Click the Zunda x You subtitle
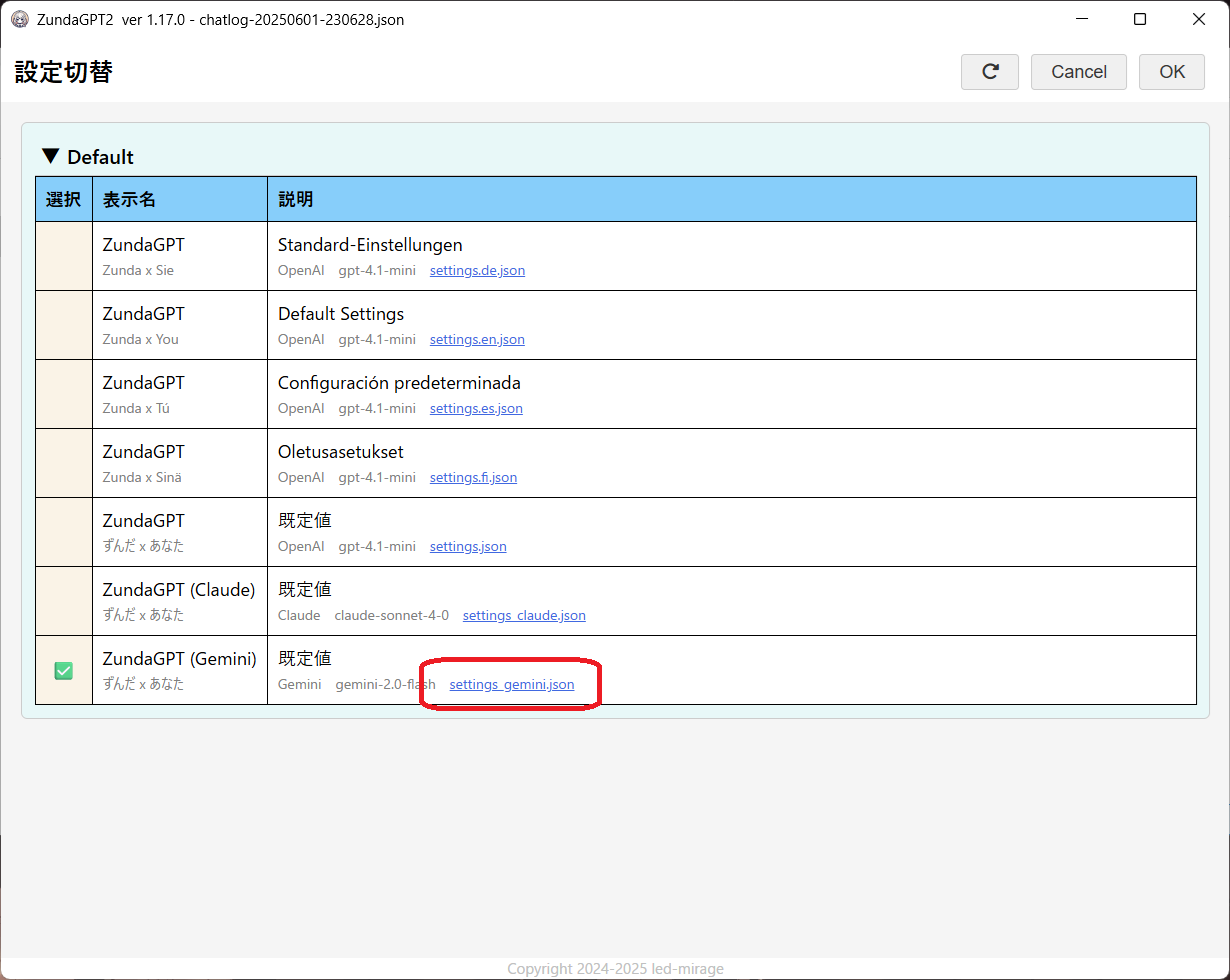Image resolution: width=1230 pixels, height=980 pixels. pos(141,339)
